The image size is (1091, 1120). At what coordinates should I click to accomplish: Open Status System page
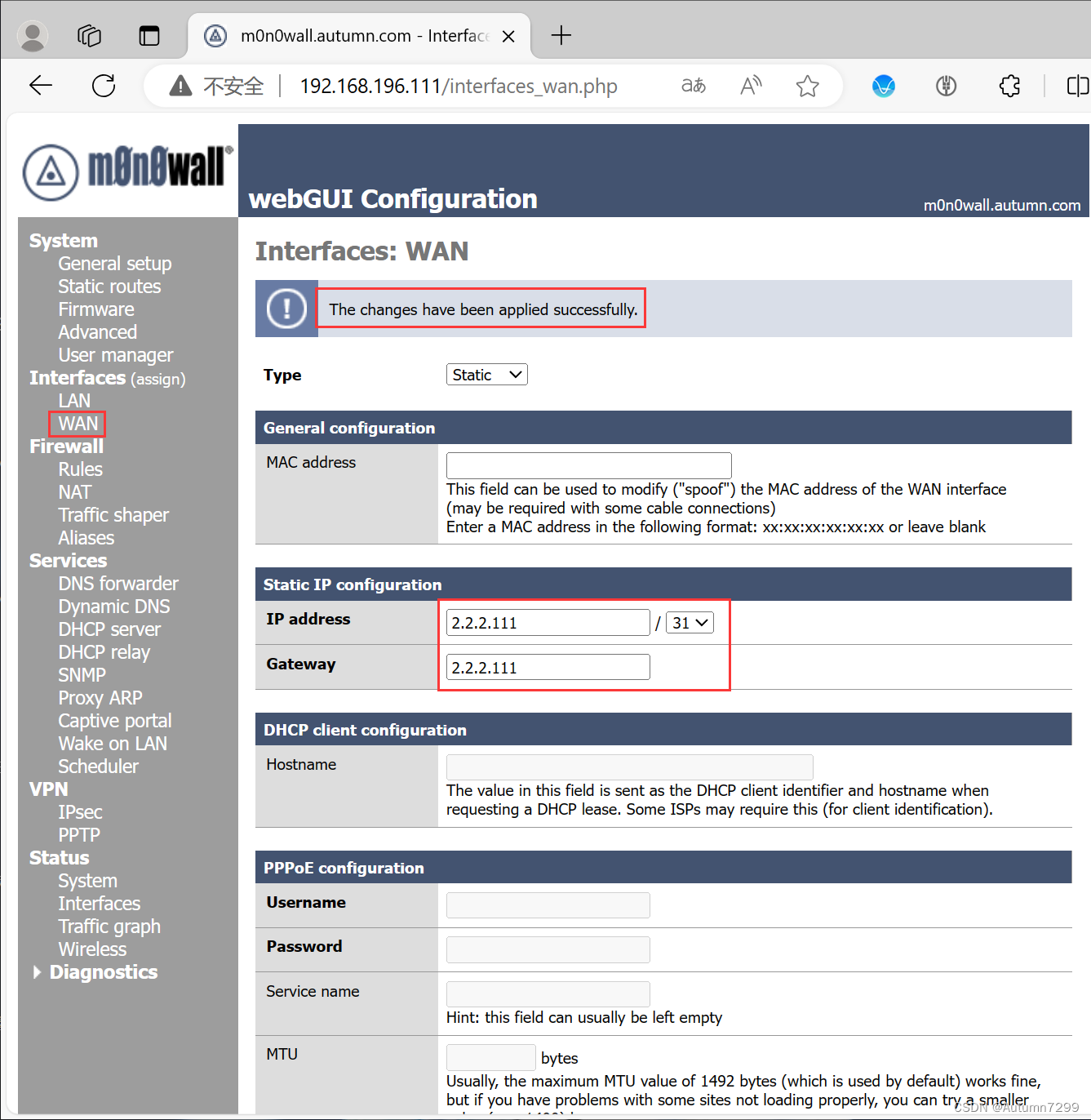[x=87, y=881]
